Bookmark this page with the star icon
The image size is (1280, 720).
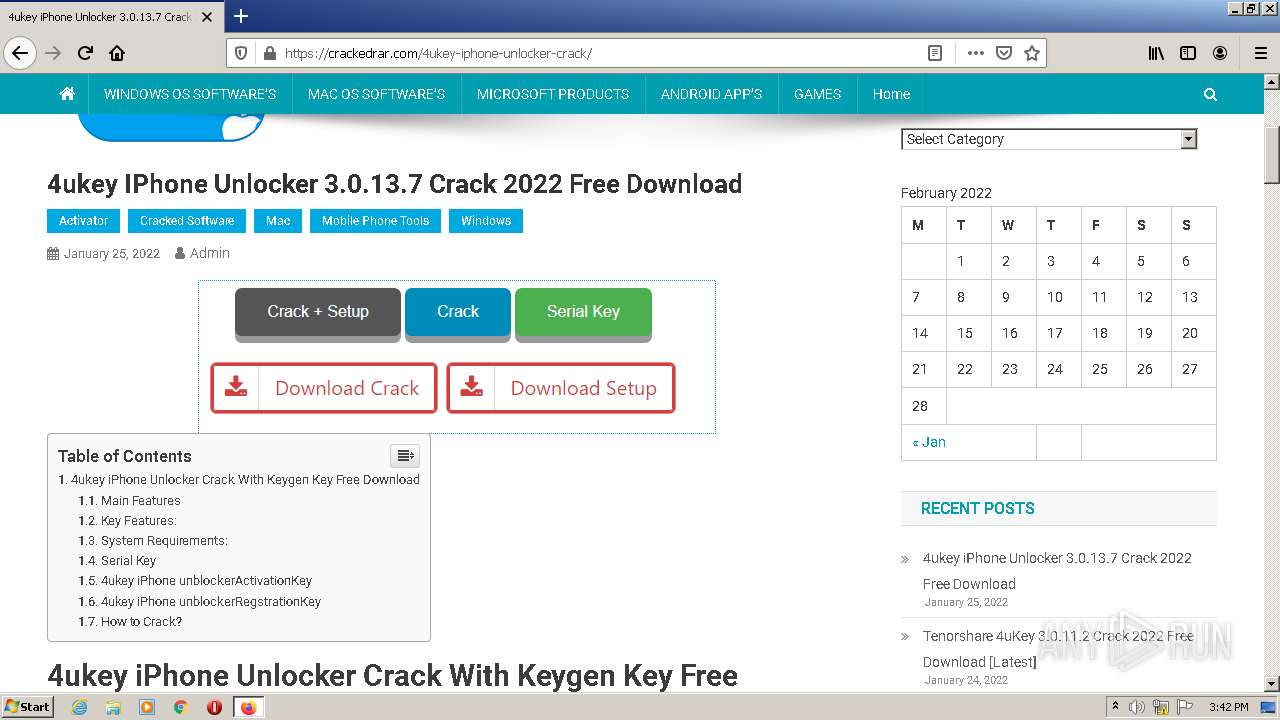(x=1032, y=53)
